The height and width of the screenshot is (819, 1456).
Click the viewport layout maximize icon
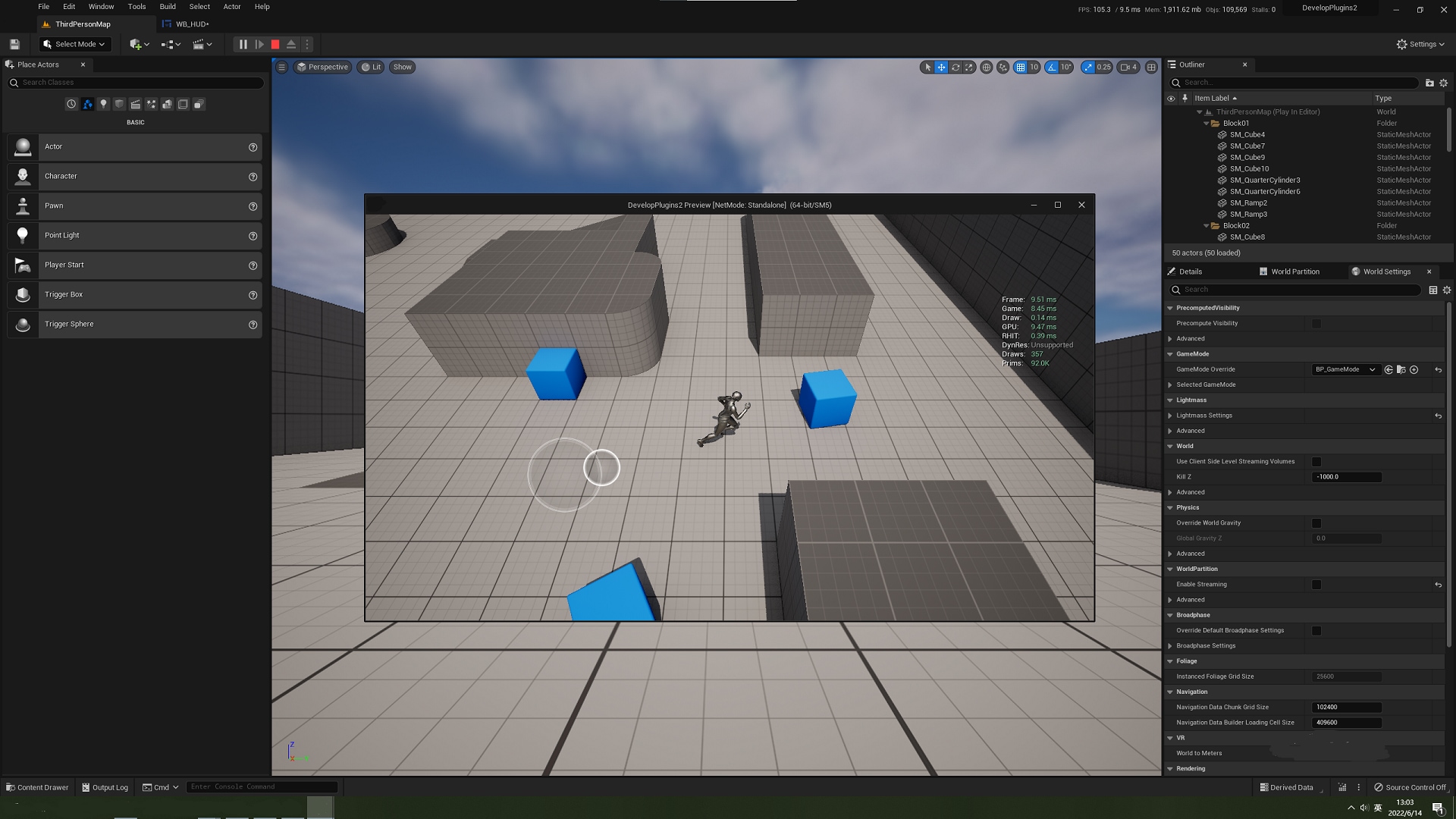pyautogui.click(x=1151, y=67)
